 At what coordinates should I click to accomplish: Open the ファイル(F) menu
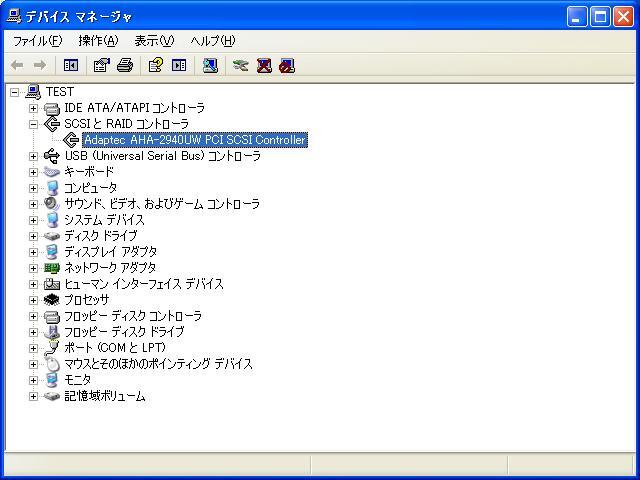pos(38,41)
